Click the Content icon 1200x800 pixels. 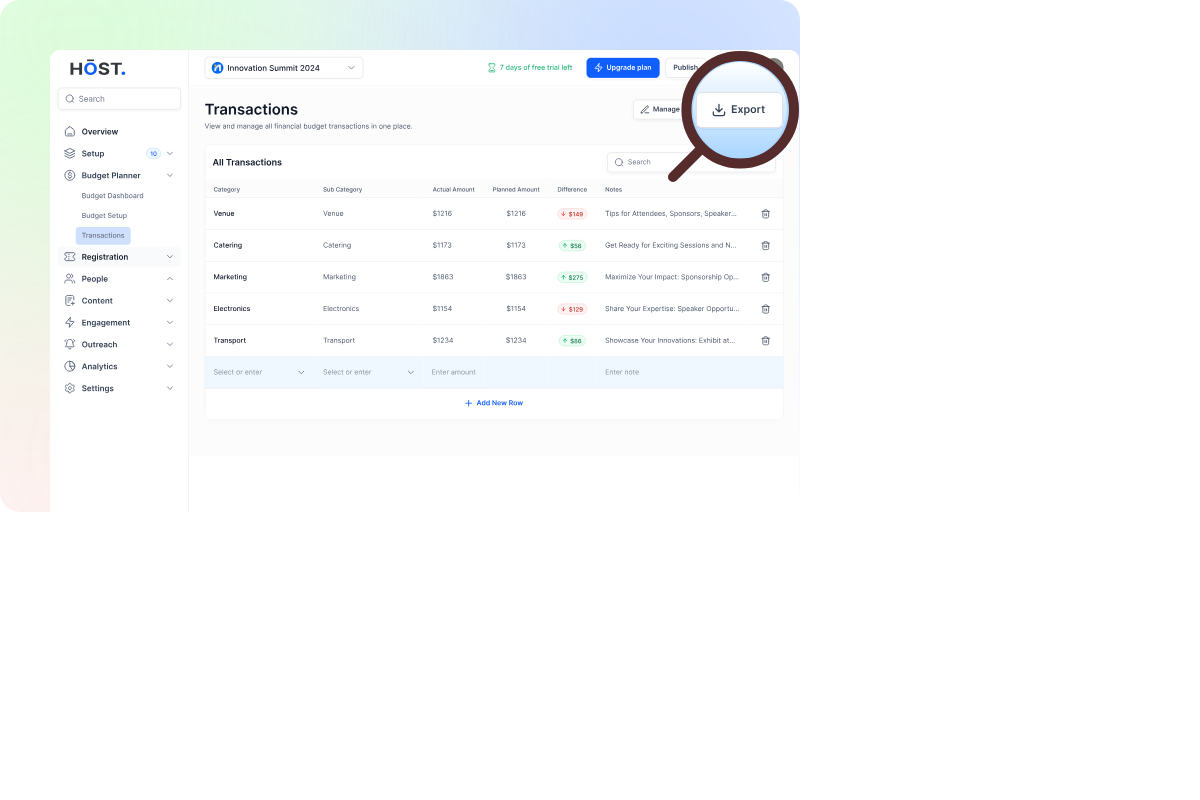(x=69, y=301)
